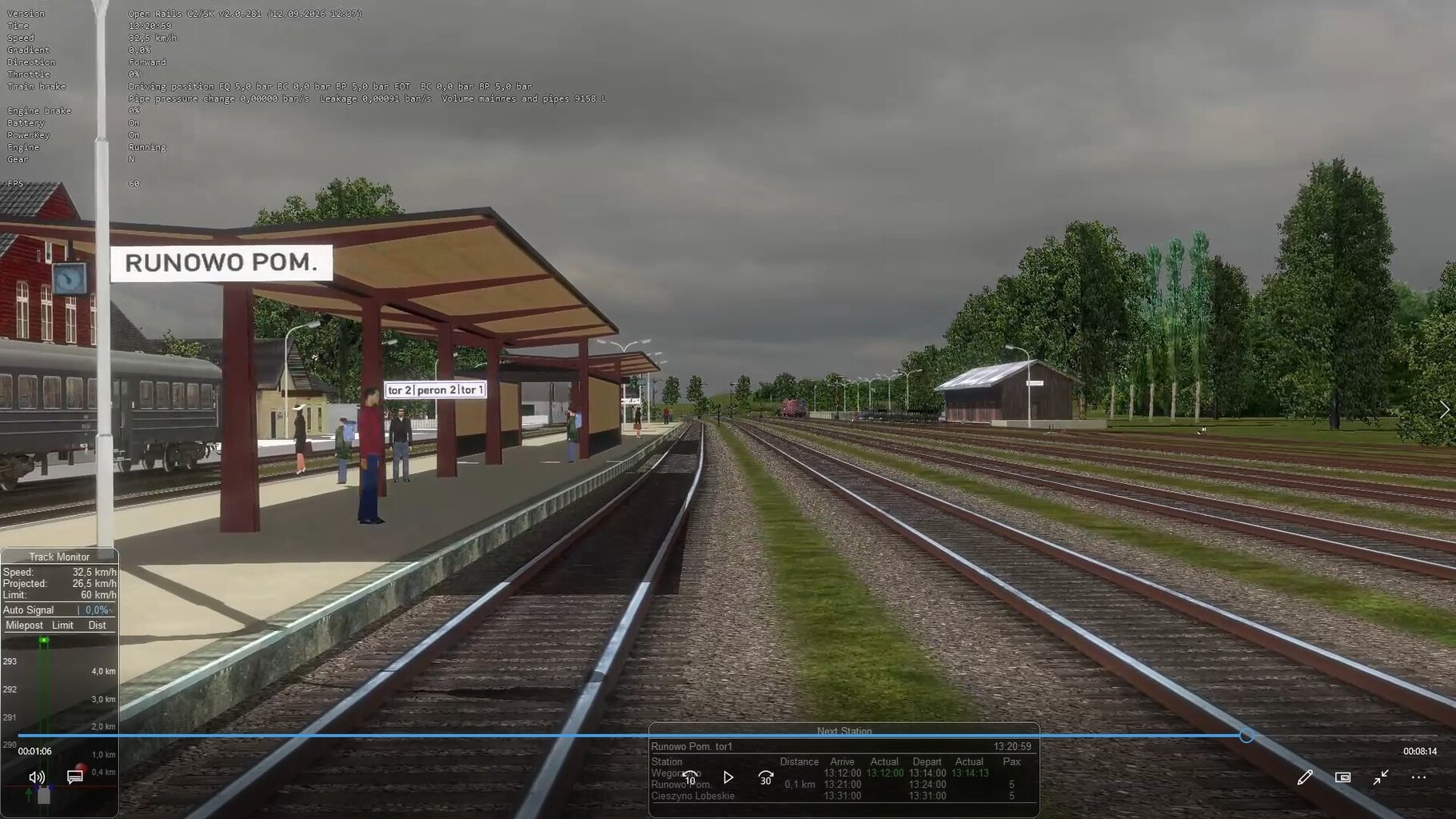The width and height of the screenshot is (1456, 819).
Task: Click the elapsed time 00:01:06
Action: (35, 752)
